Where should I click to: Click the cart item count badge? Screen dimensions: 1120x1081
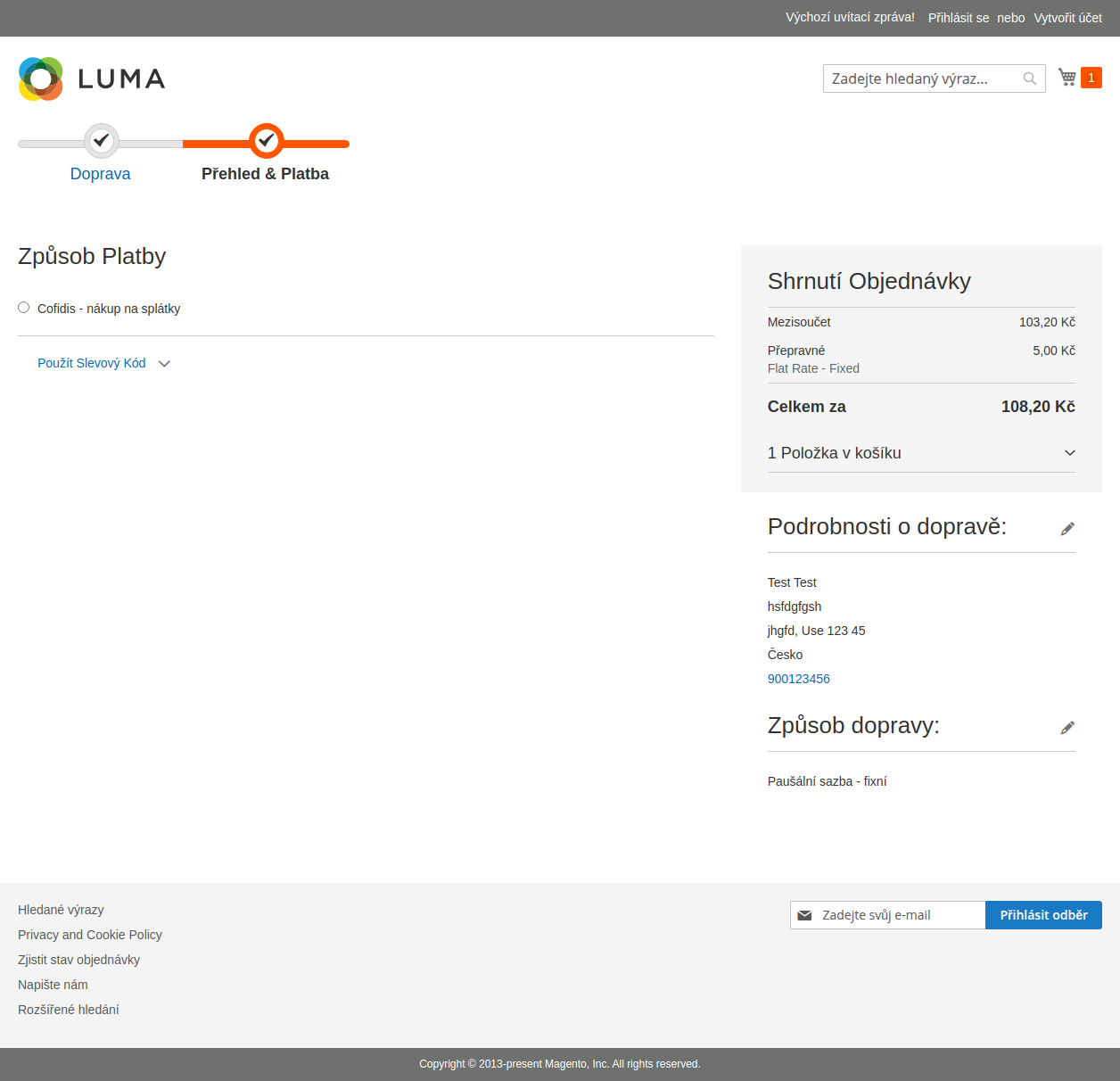[x=1091, y=78]
